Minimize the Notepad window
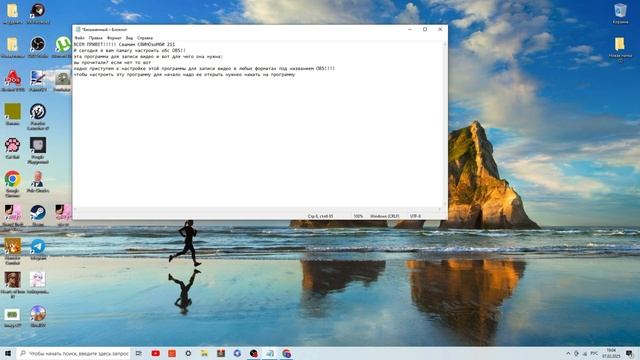Viewport: 640px width, 360px height. coord(410,29)
